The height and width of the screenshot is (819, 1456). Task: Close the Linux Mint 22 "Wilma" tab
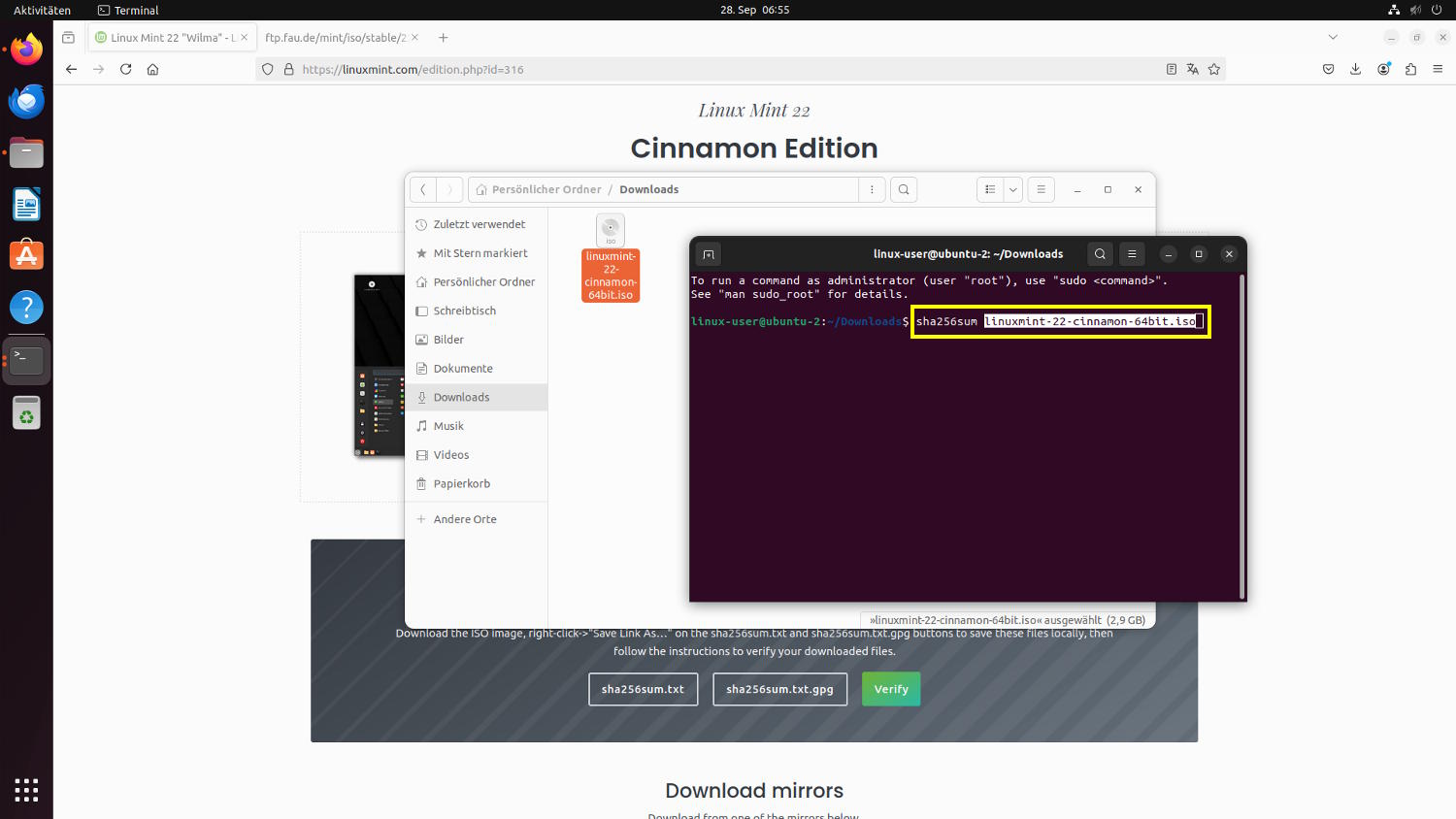point(244,38)
